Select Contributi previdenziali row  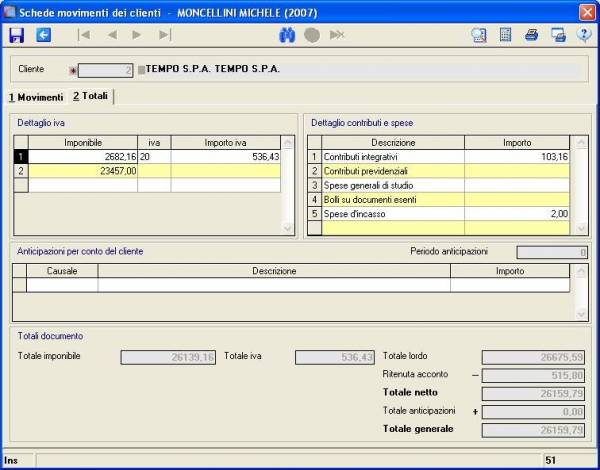click(439, 171)
